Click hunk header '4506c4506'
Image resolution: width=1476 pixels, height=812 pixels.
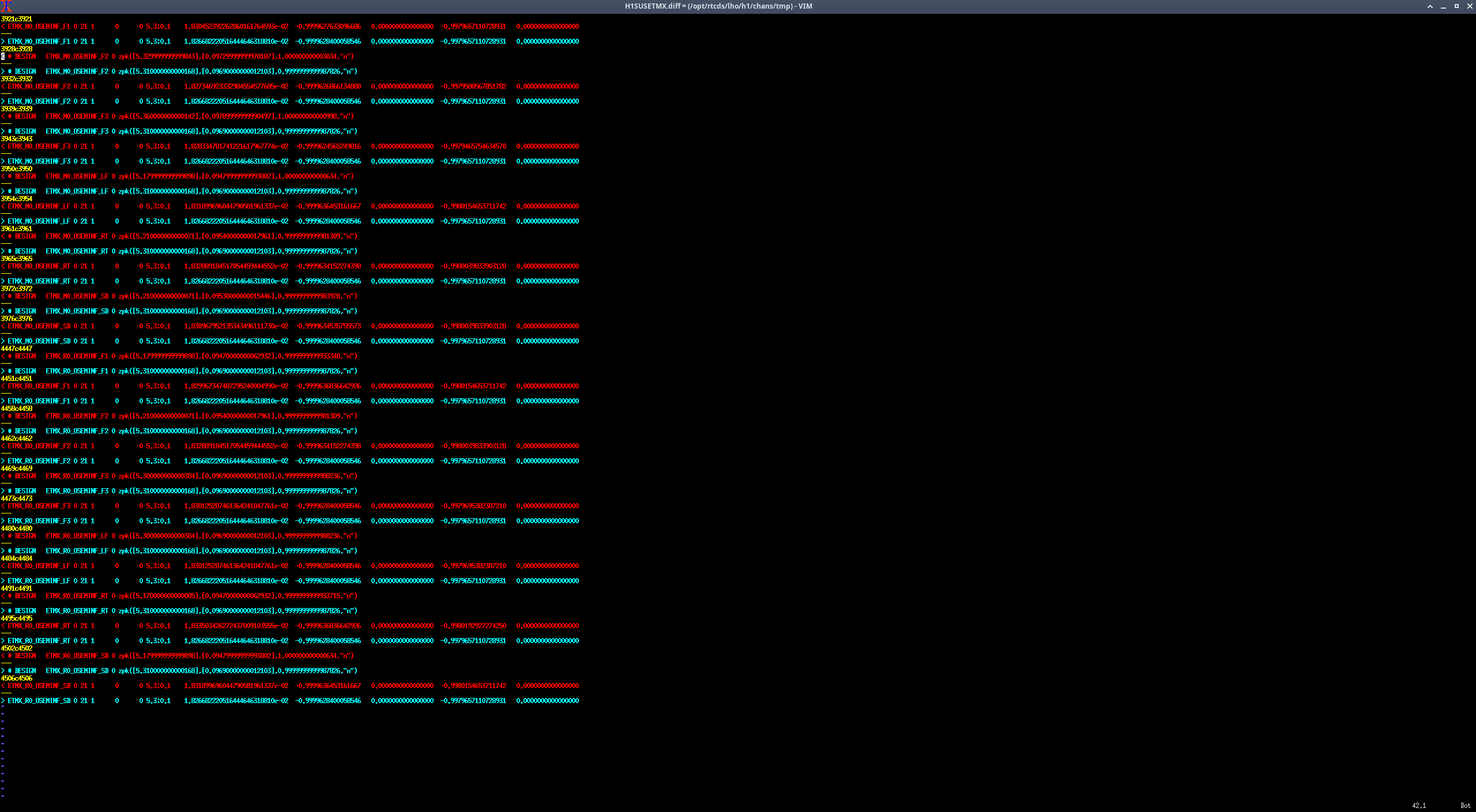click(17, 678)
